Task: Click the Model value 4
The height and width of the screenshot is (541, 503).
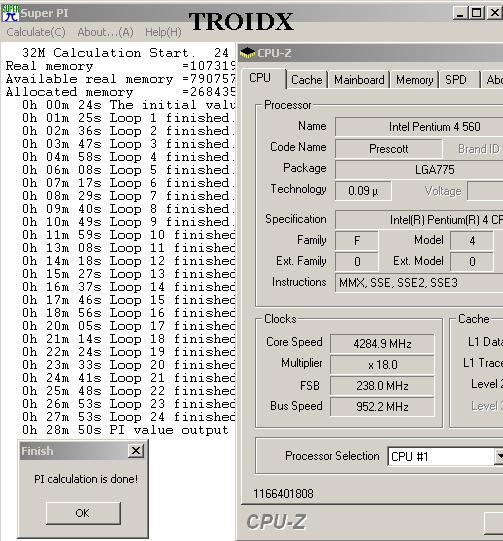Action: (x=472, y=240)
